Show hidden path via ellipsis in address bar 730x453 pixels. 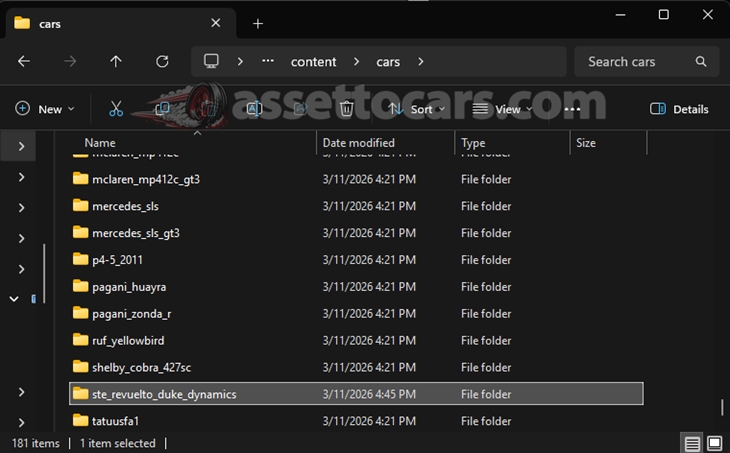tap(268, 61)
